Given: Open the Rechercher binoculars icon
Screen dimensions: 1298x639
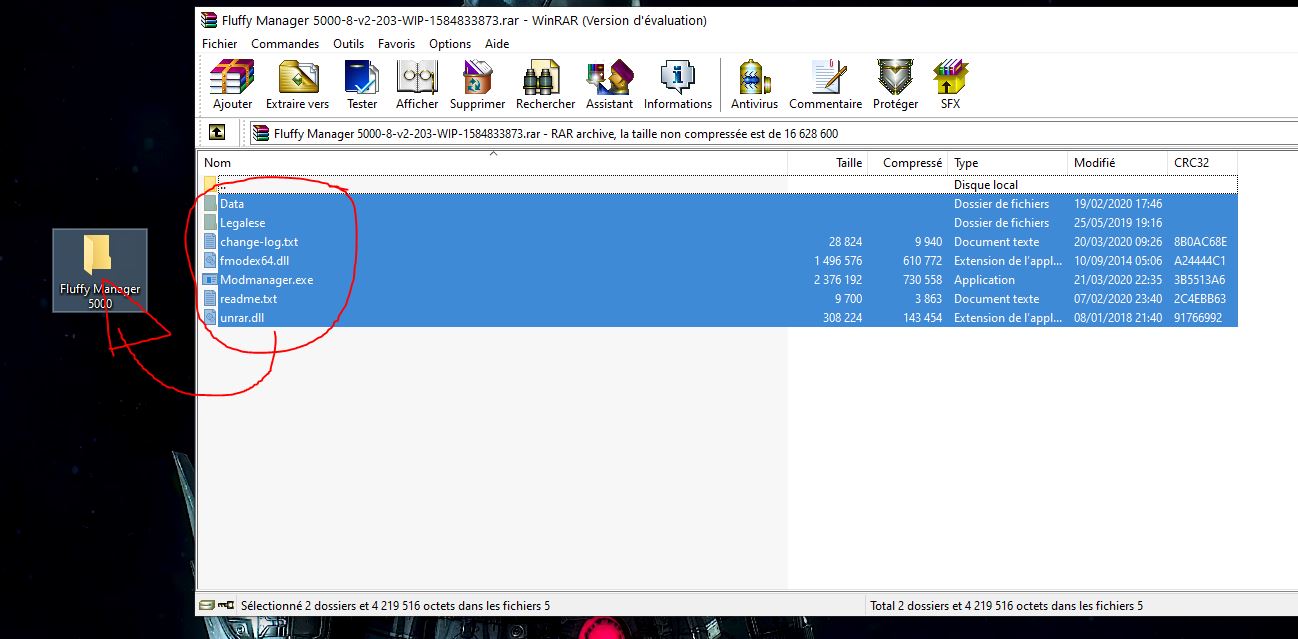Looking at the screenshot, I should coord(545,84).
